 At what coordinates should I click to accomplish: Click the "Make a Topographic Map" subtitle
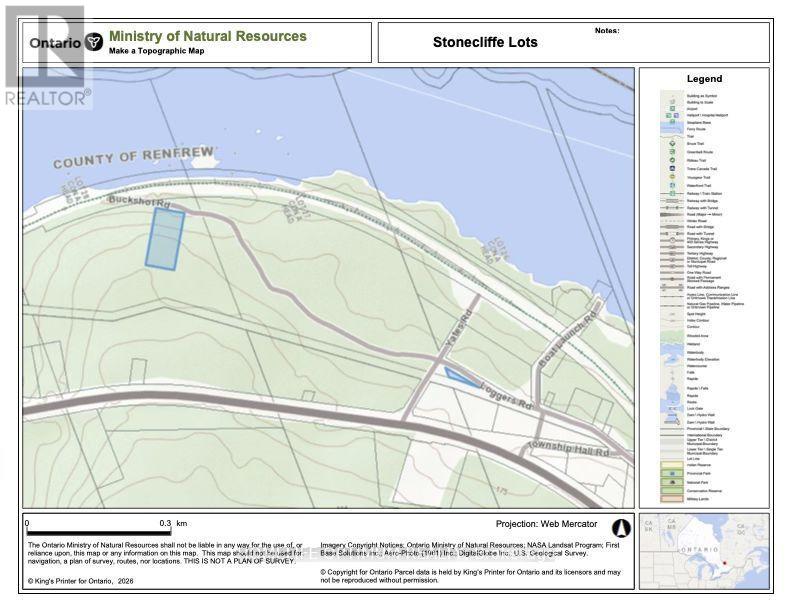click(x=157, y=50)
